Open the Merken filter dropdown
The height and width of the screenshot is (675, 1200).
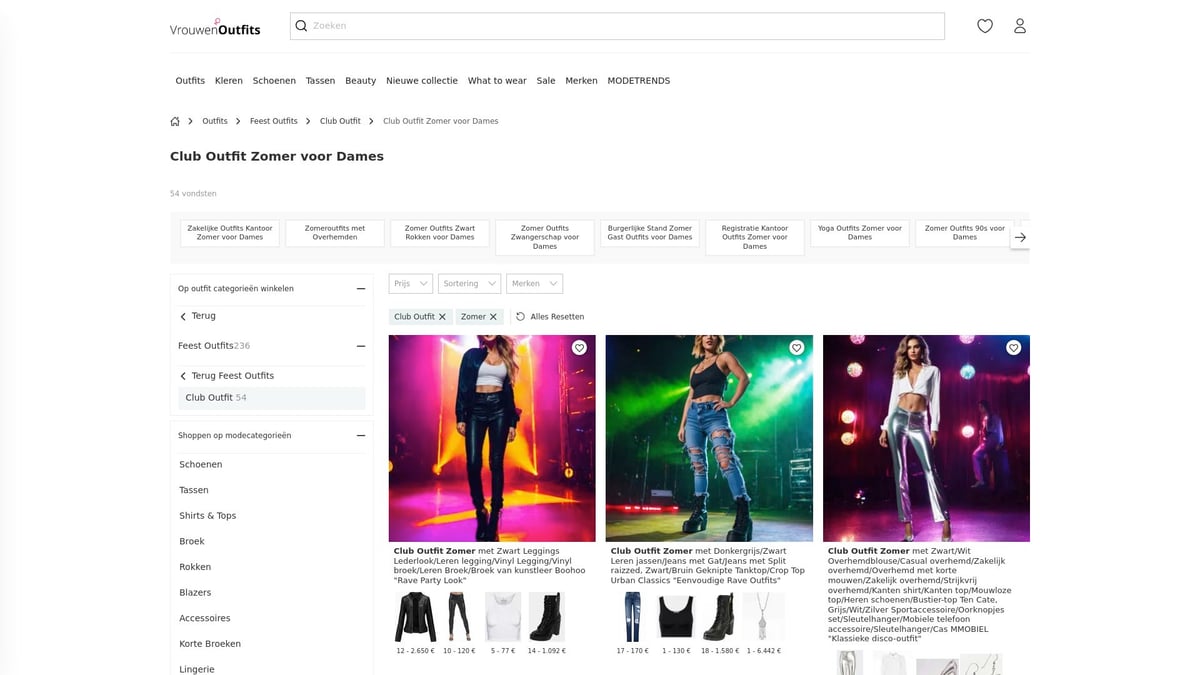pos(534,283)
